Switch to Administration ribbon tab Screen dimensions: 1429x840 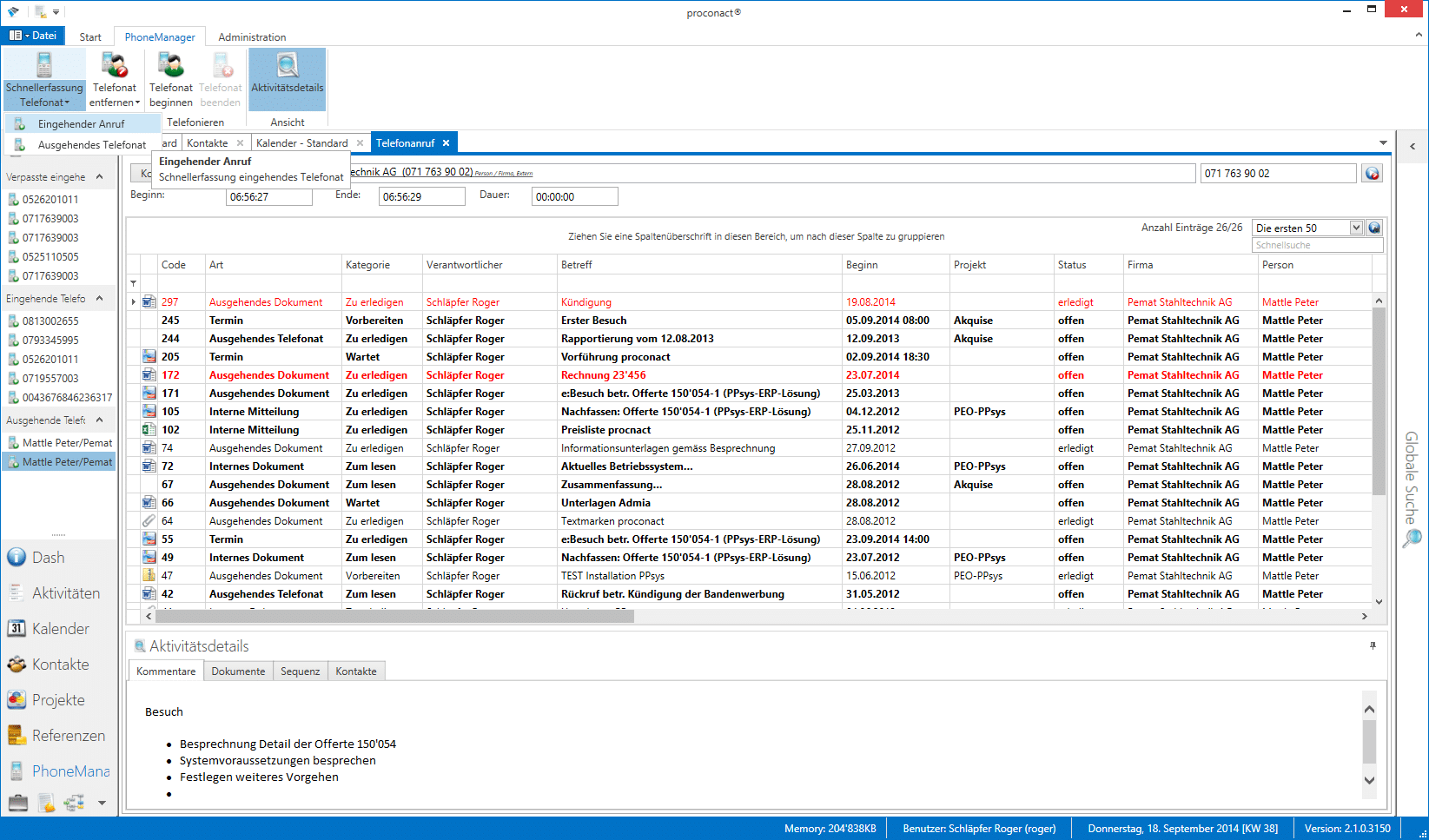[252, 37]
